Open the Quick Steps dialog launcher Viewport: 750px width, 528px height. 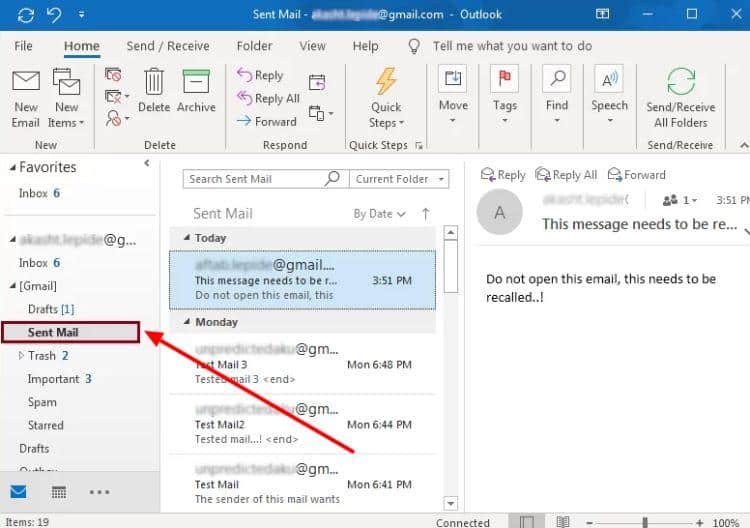click(419, 145)
